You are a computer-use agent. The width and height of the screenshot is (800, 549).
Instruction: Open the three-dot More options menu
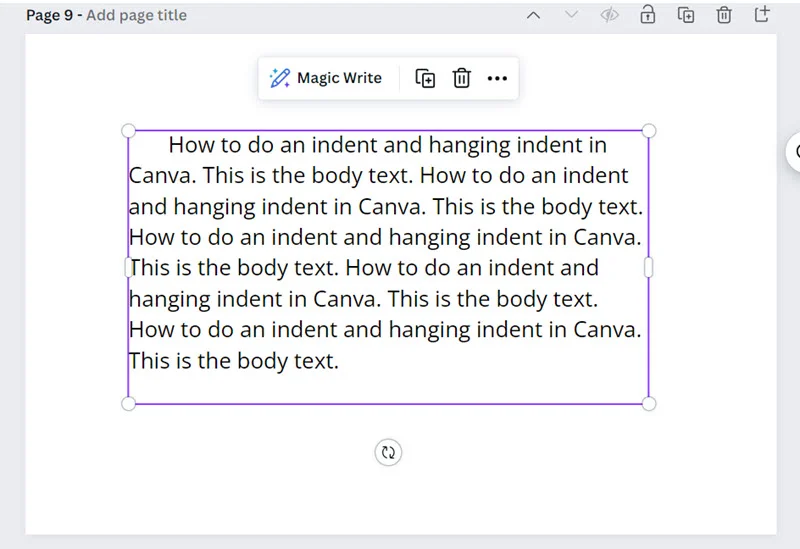coord(497,79)
